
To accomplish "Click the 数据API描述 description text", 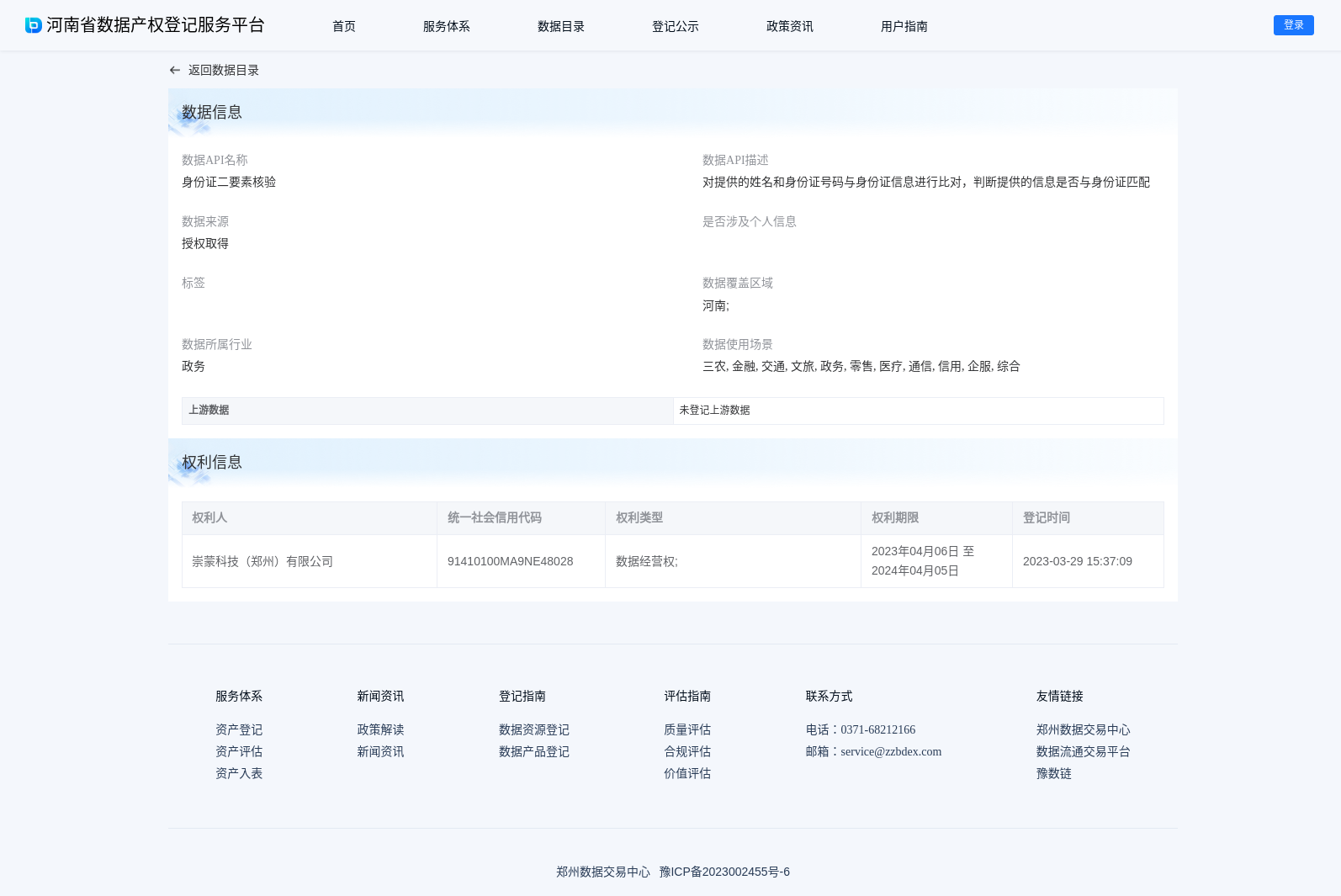I will [x=926, y=182].
